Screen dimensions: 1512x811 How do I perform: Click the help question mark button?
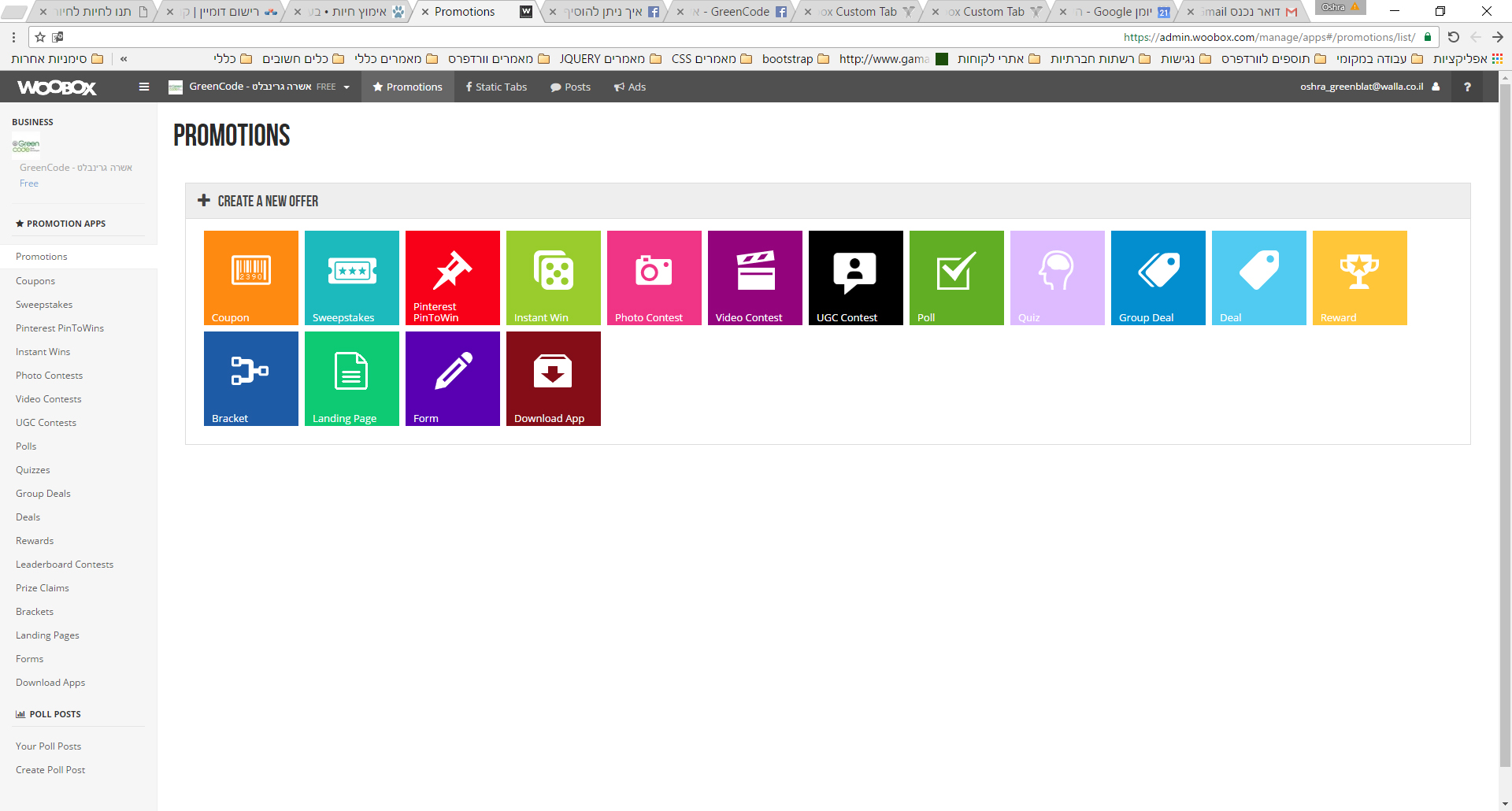(1467, 87)
